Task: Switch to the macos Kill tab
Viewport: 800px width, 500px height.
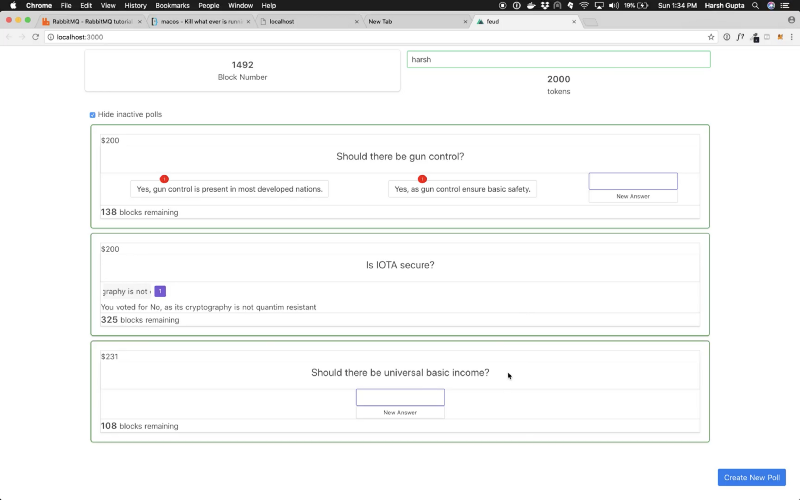Action: point(202,21)
